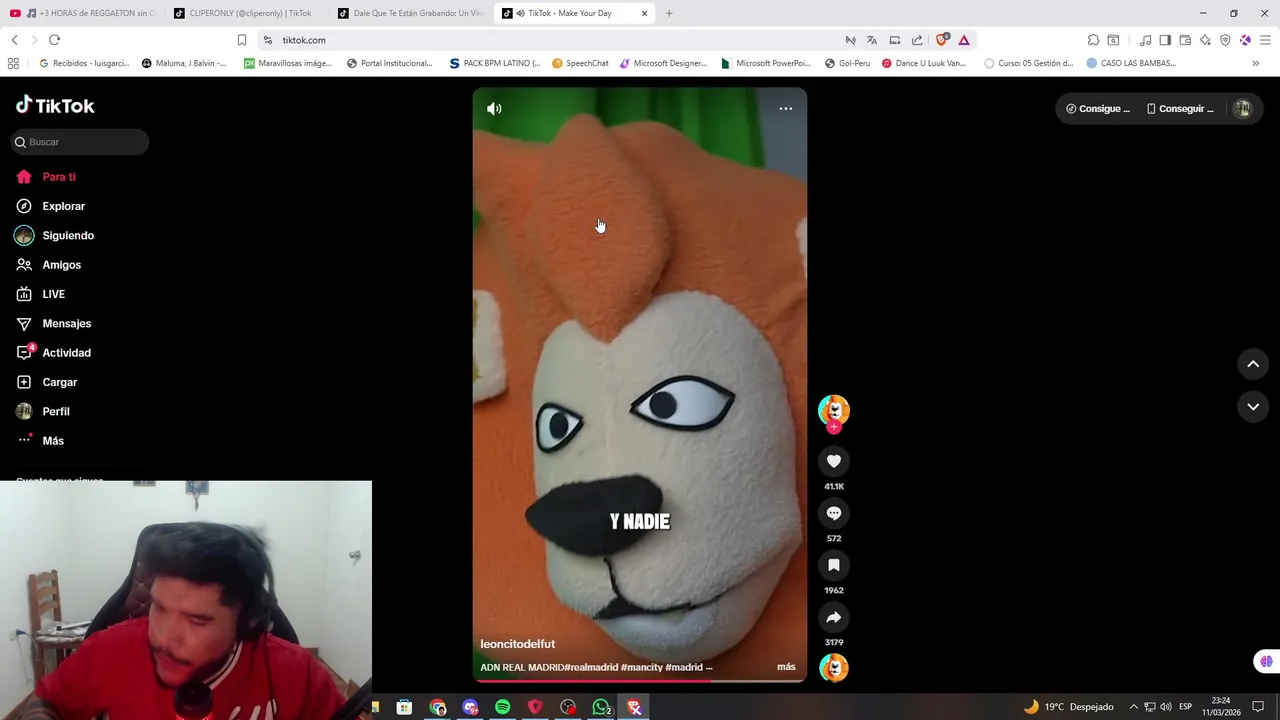The image size is (1280, 720).
Task: Focus the Buscar search field
Action: [x=80, y=142]
